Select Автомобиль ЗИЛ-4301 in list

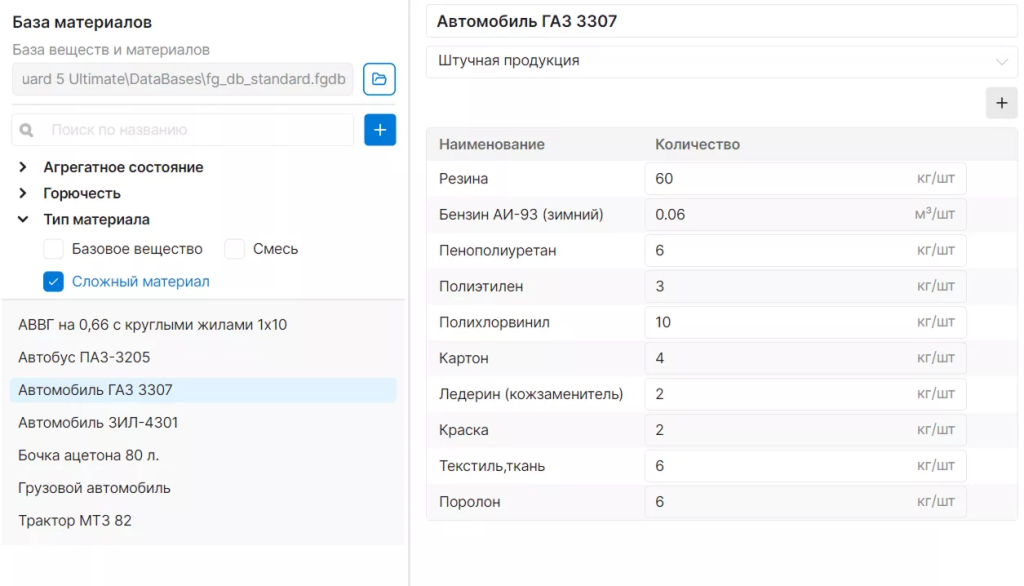point(203,423)
